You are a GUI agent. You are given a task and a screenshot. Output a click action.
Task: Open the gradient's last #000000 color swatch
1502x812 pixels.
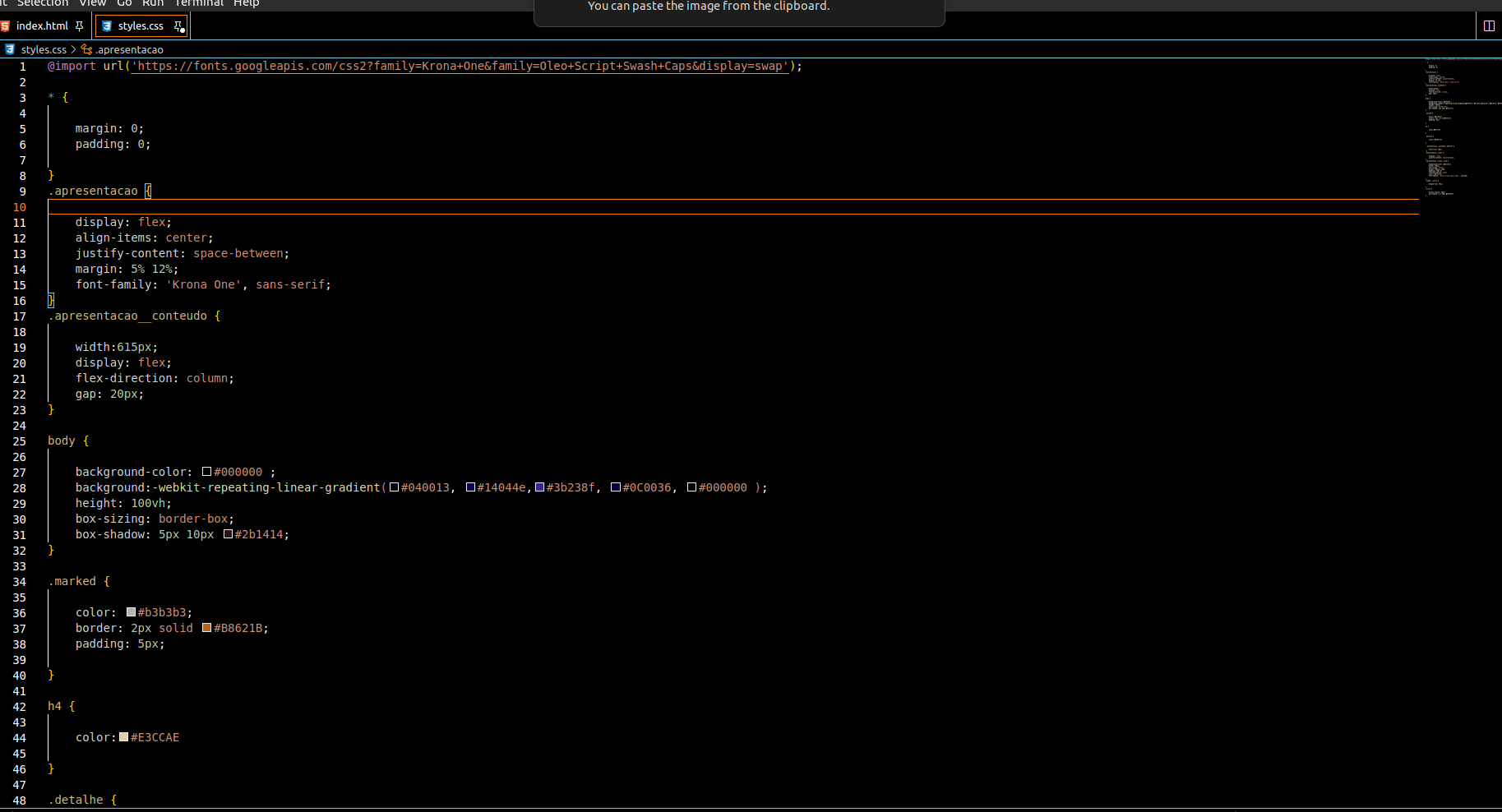pos(692,487)
